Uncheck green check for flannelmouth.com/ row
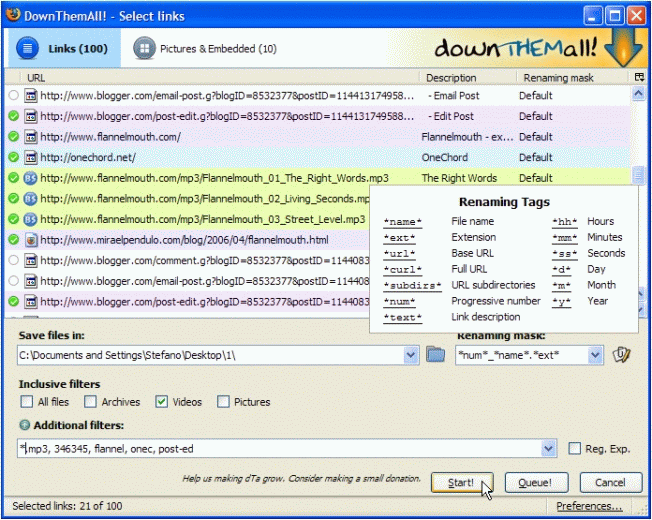 pyautogui.click(x=14, y=137)
